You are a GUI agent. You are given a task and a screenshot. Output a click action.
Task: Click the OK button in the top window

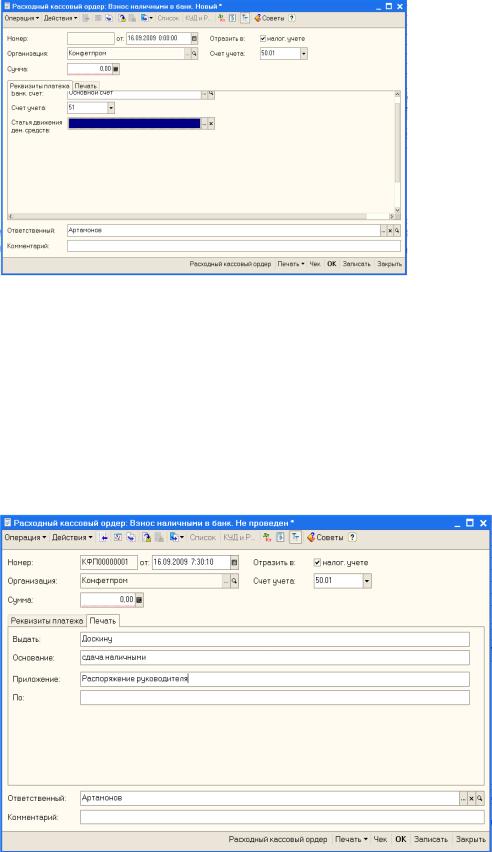pos(332,264)
